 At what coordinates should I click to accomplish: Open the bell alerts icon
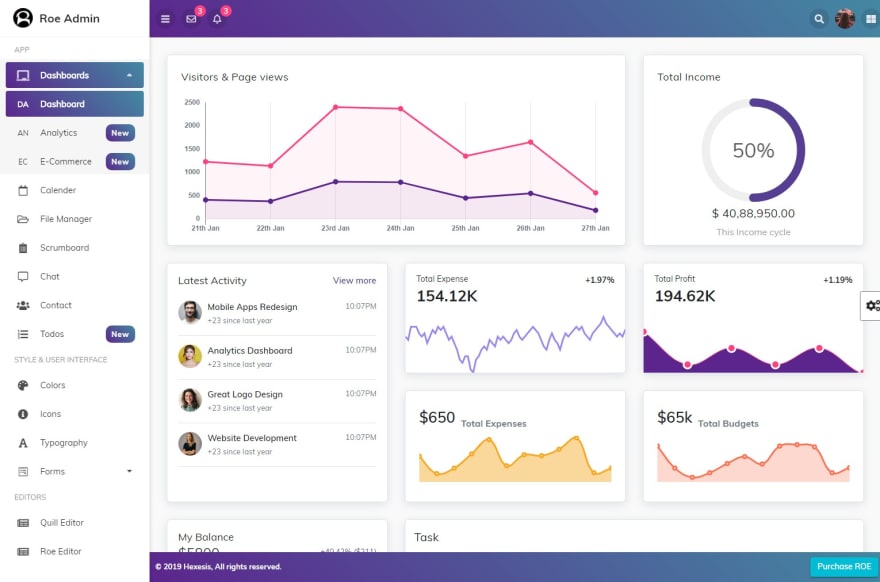point(217,19)
